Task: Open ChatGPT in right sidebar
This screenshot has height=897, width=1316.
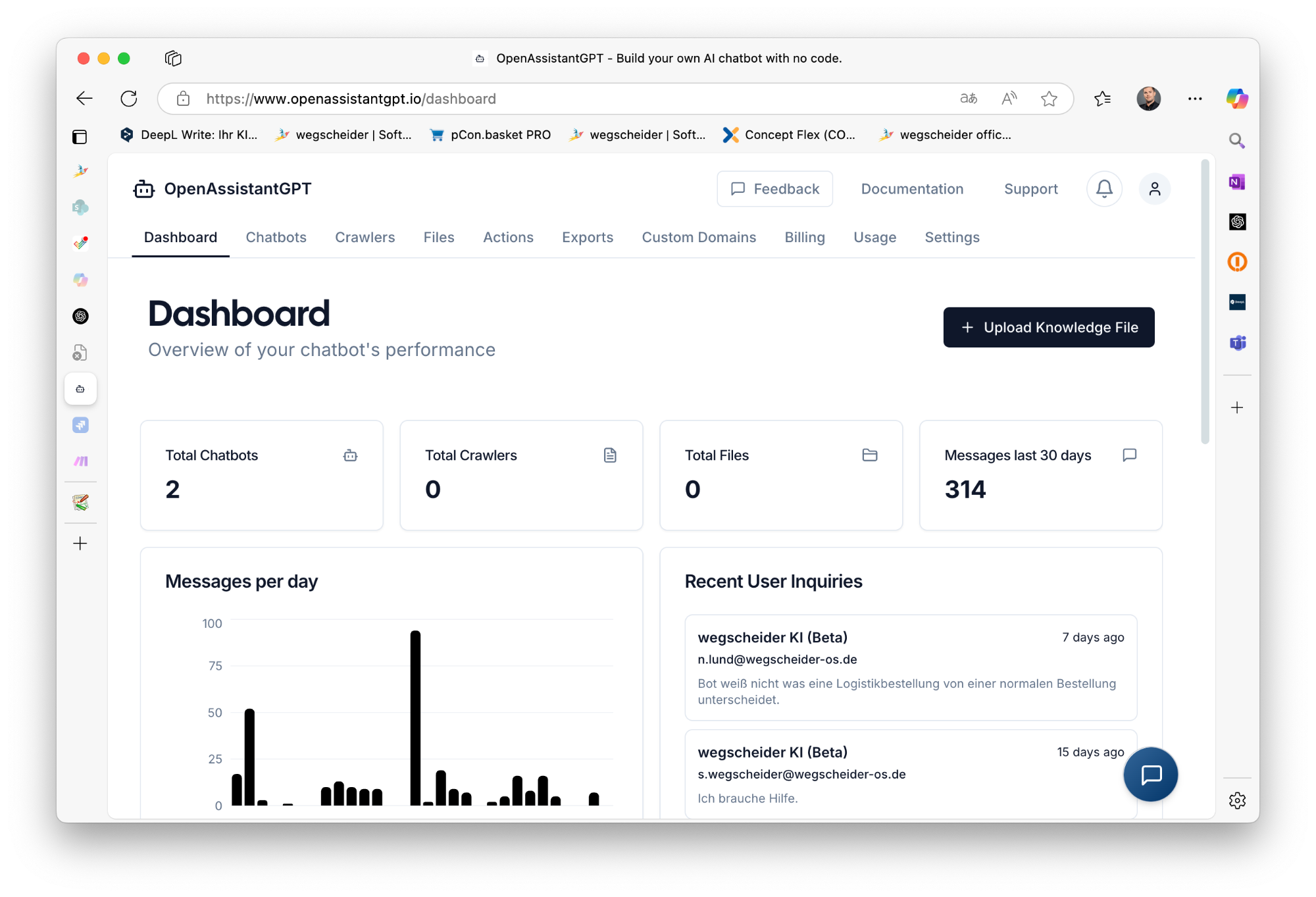Action: tap(1237, 222)
